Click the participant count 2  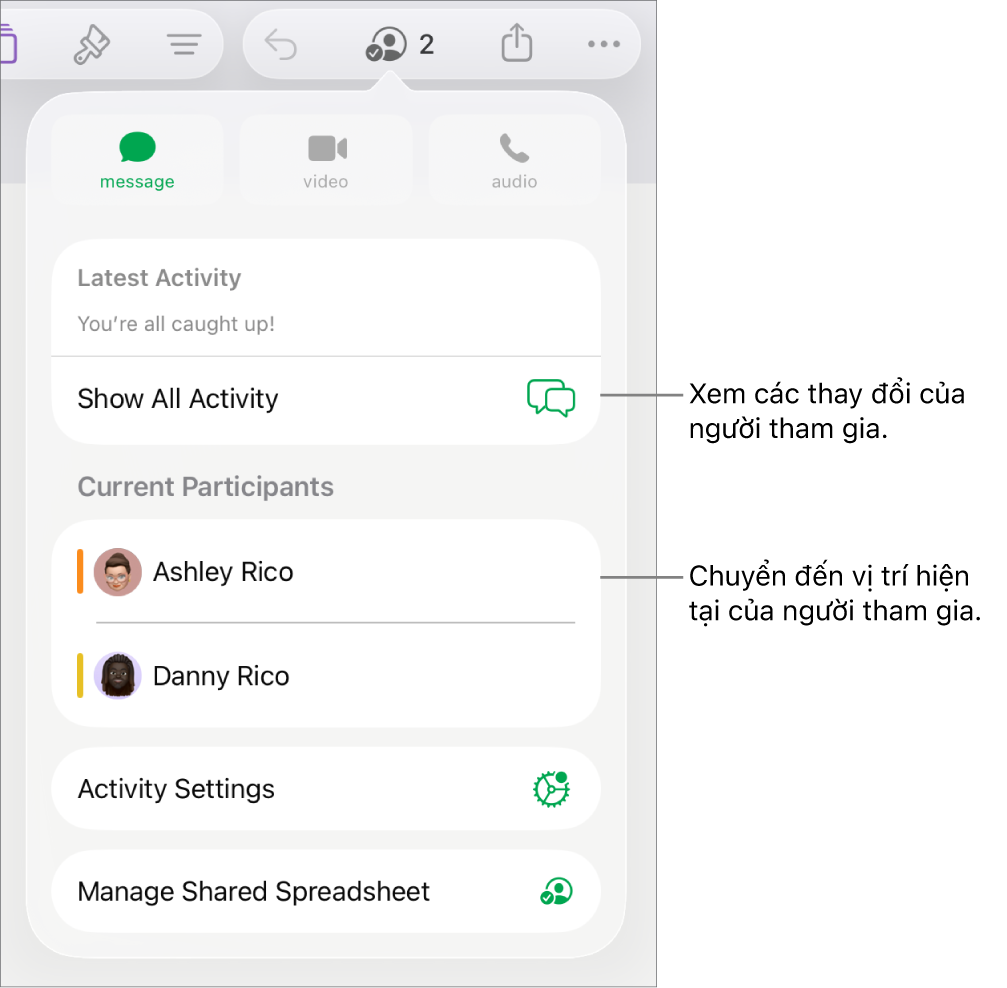[x=426, y=44]
